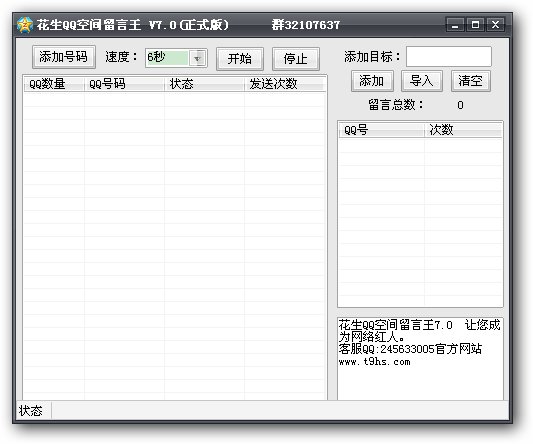The image size is (533, 444).
Task: Click the QQ号 column header
Action: 381,130
